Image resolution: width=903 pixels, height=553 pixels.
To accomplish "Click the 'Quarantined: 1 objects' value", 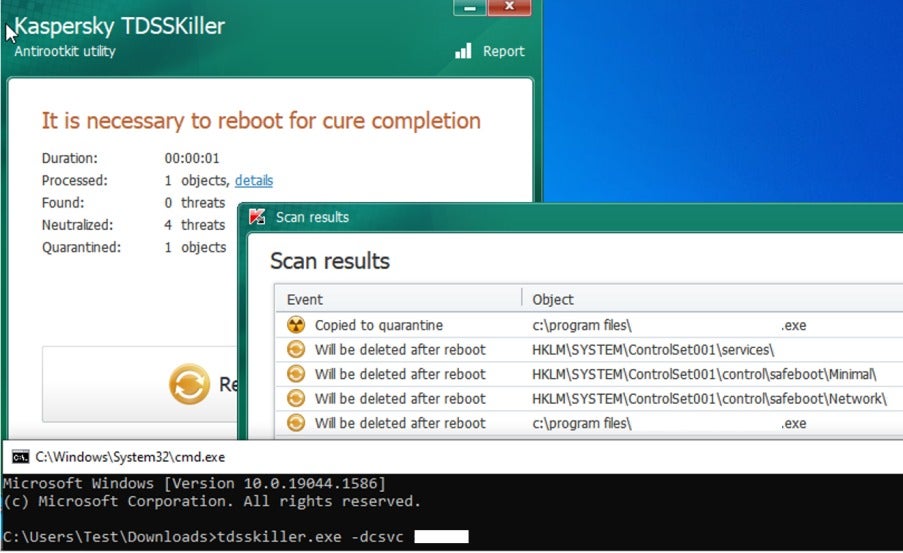I will tap(195, 247).
